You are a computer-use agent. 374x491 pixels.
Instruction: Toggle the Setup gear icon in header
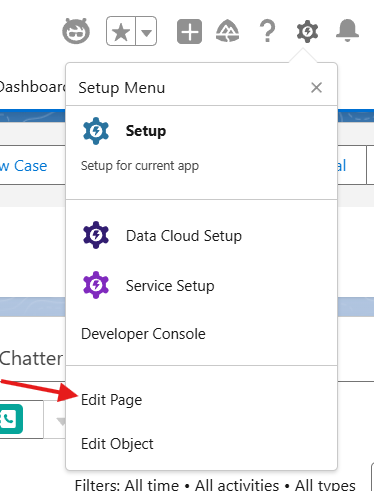307,31
